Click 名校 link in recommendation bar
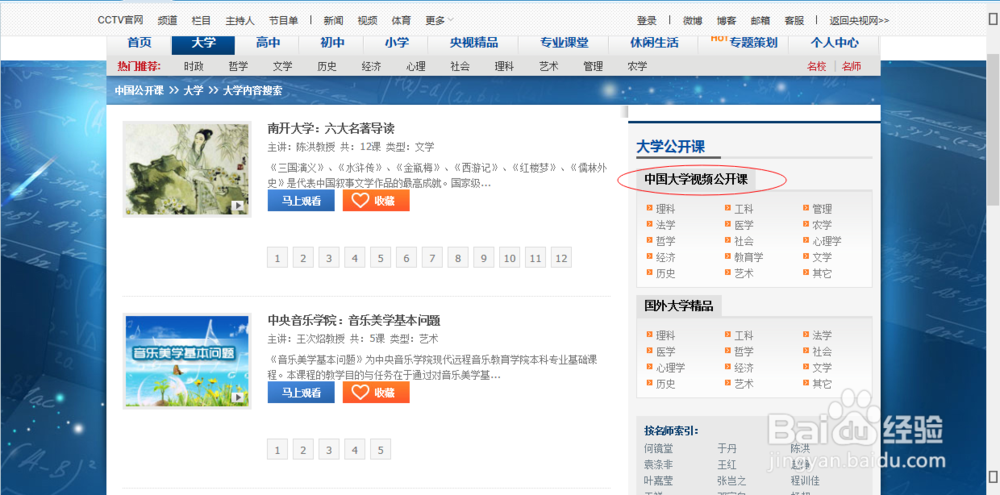This screenshot has height=495, width=1000. coord(817,66)
